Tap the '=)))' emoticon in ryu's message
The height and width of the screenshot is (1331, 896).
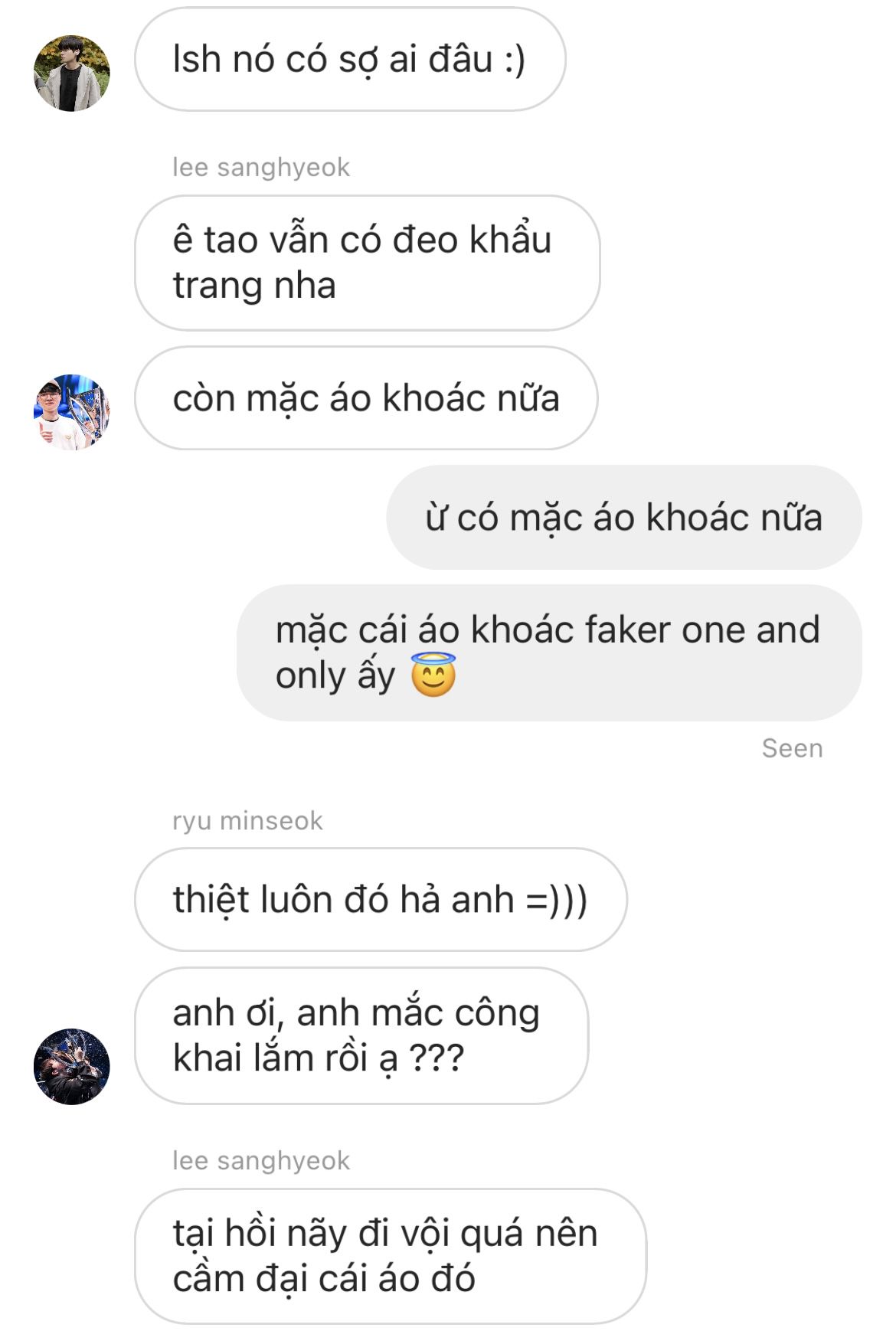(557, 901)
